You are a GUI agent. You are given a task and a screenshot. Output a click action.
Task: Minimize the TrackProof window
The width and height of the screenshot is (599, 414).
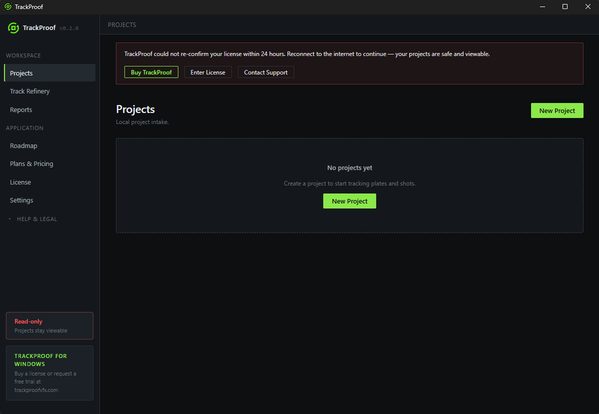[542, 6]
